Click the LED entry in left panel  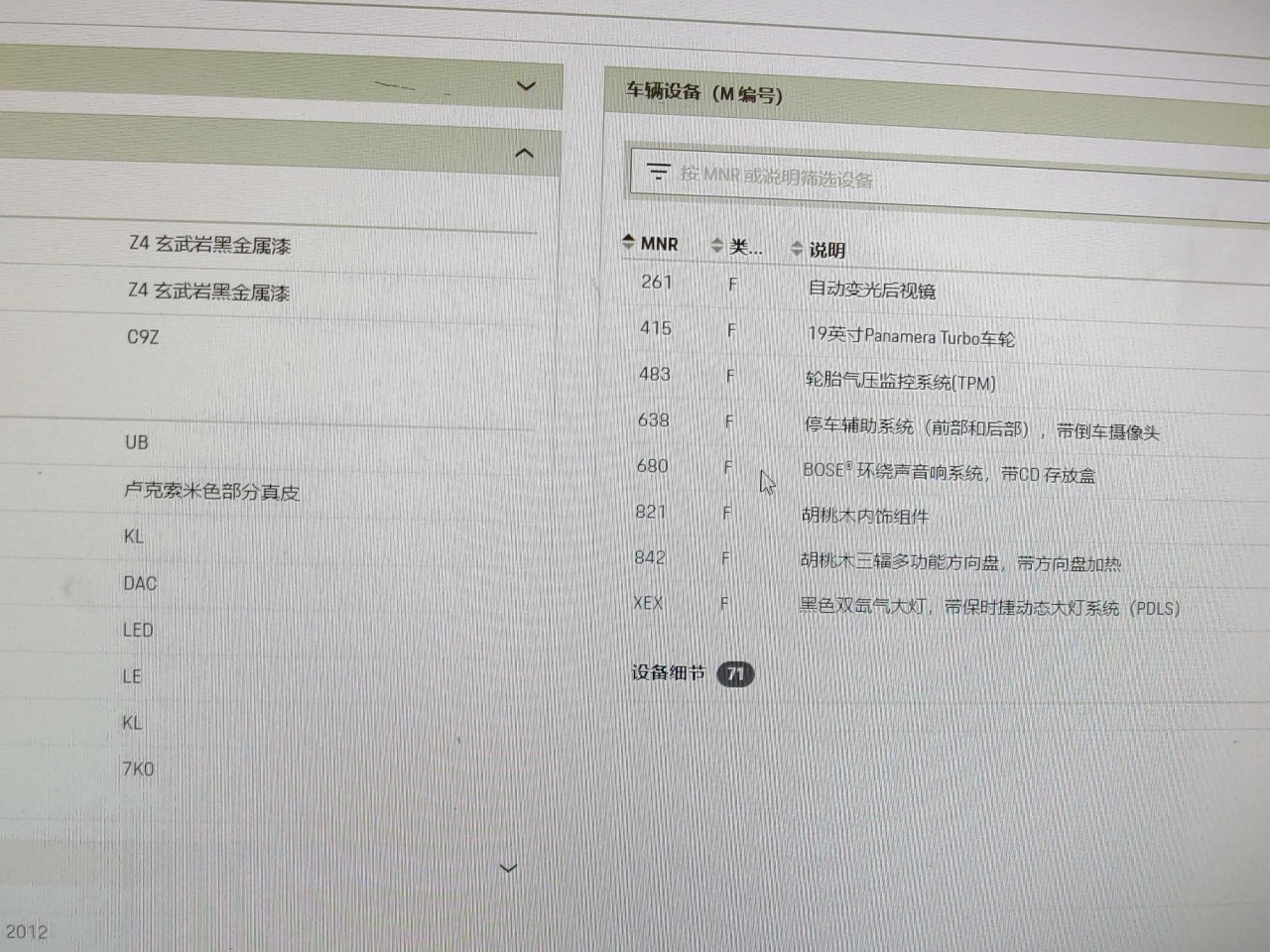coord(138,630)
